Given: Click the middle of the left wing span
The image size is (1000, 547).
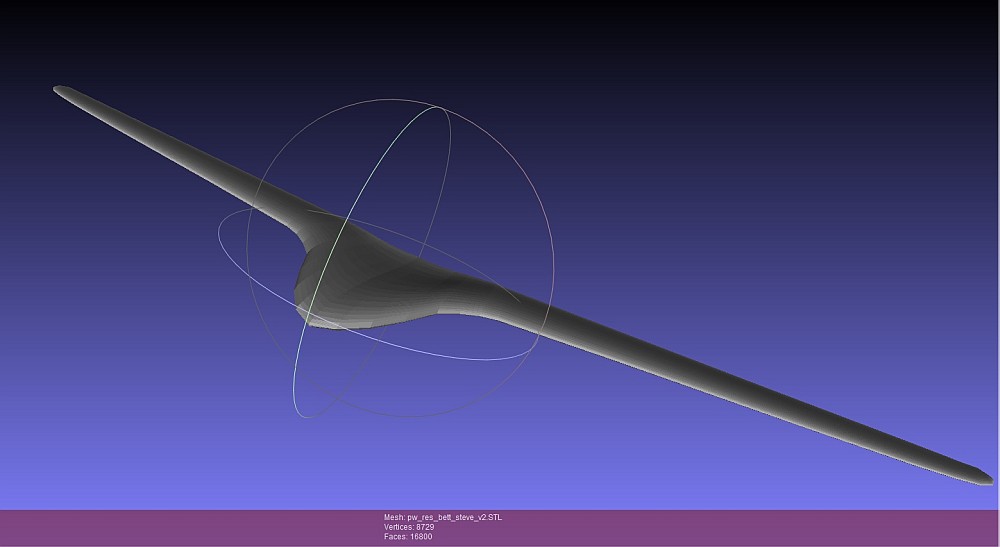Looking at the screenshot, I should point(180,148).
